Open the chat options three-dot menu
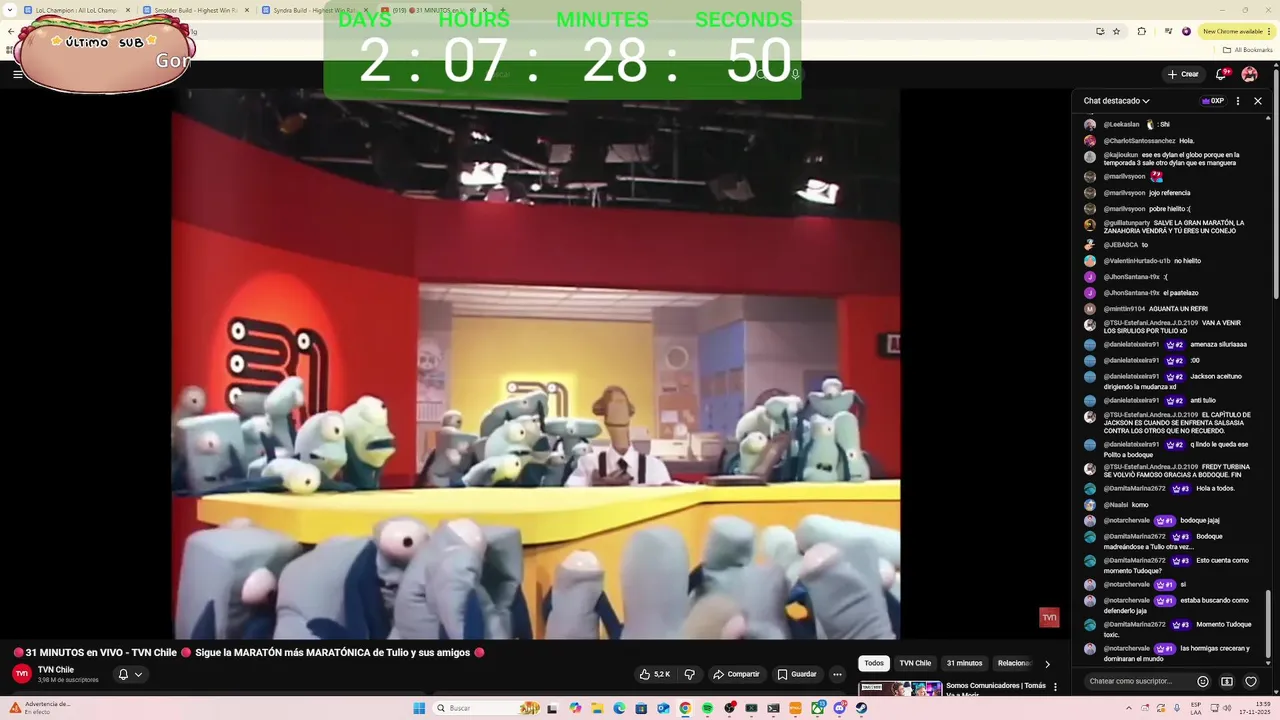Screen dimensions: 1280x720 (x=1238, y=101)
